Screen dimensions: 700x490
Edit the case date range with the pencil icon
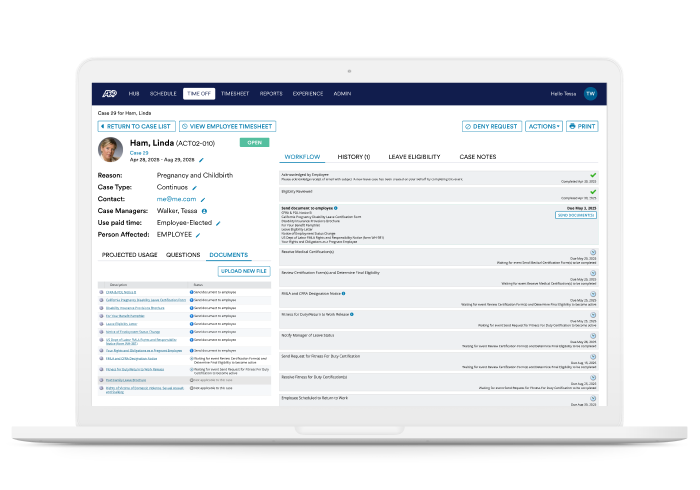pos(201,160)
